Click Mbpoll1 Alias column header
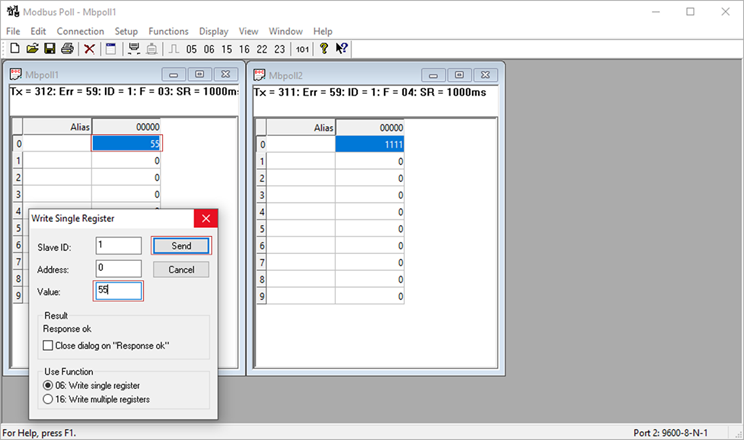The image size is (744, 440). 57,127
